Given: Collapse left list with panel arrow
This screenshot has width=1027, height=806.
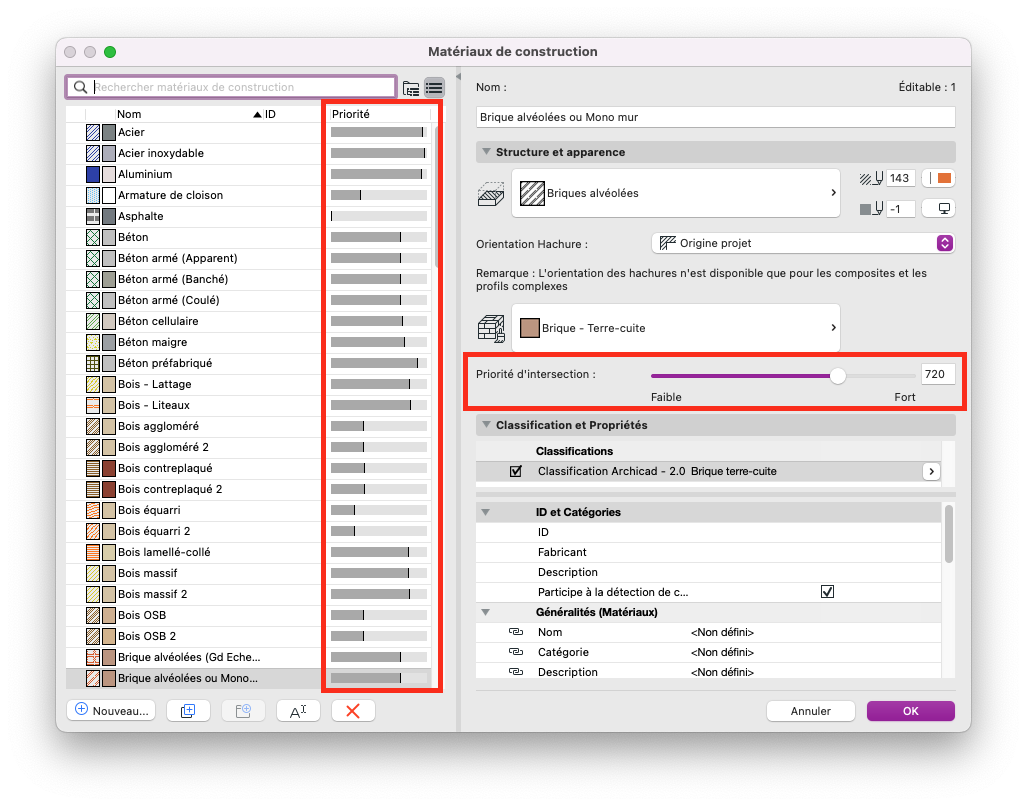Looking at the screenshot, I should pos(458,77).
